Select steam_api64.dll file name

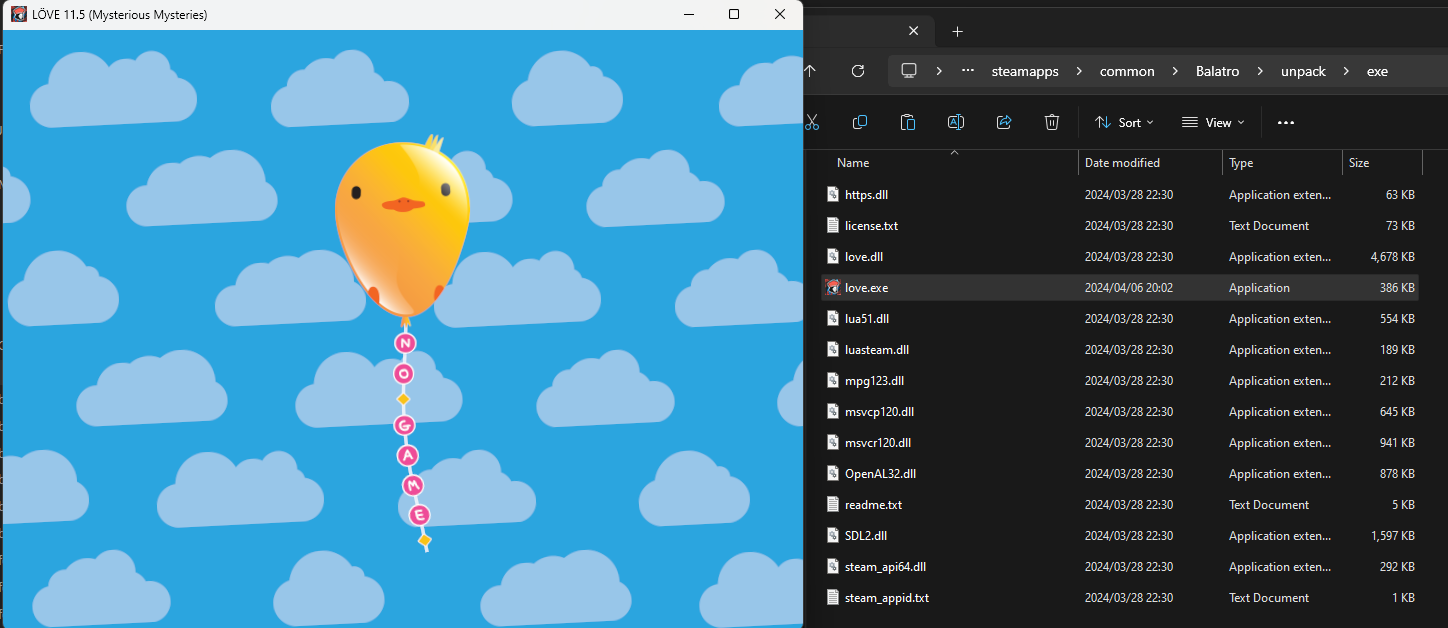885,566
